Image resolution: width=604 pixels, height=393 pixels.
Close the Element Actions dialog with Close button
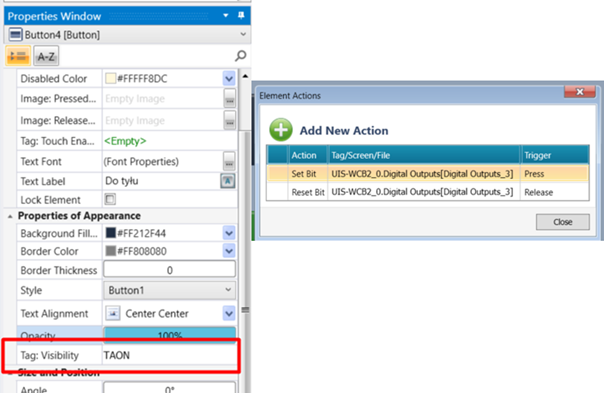click(x=562, y=222)
